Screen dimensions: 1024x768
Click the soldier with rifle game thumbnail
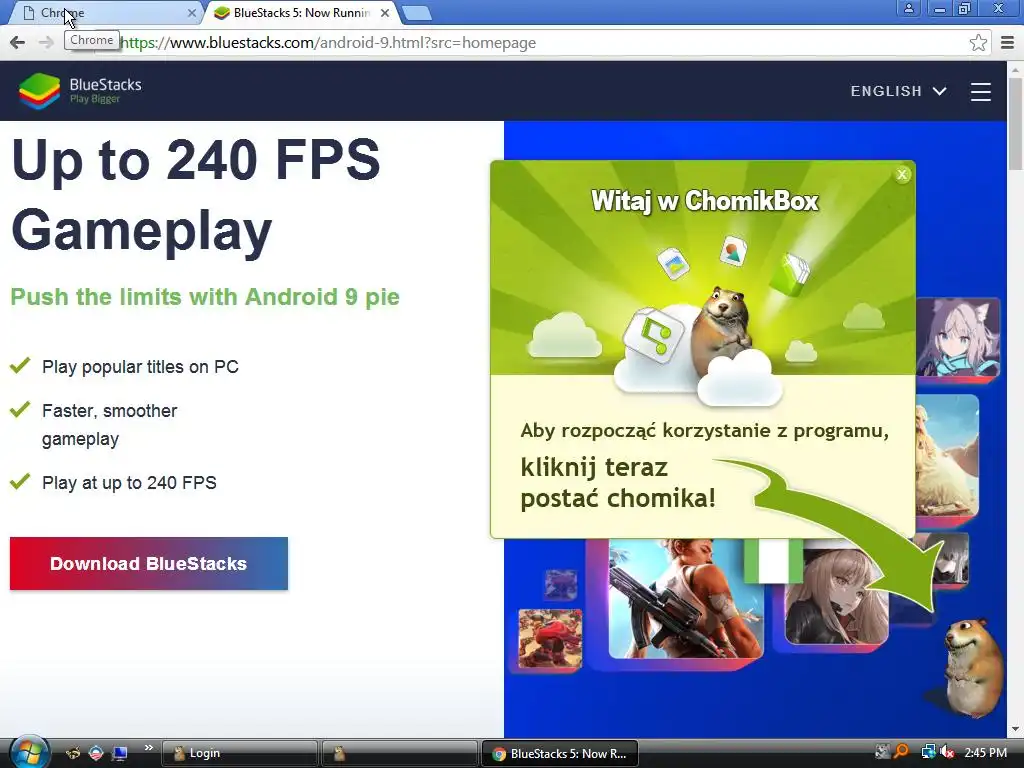(685, 599)
